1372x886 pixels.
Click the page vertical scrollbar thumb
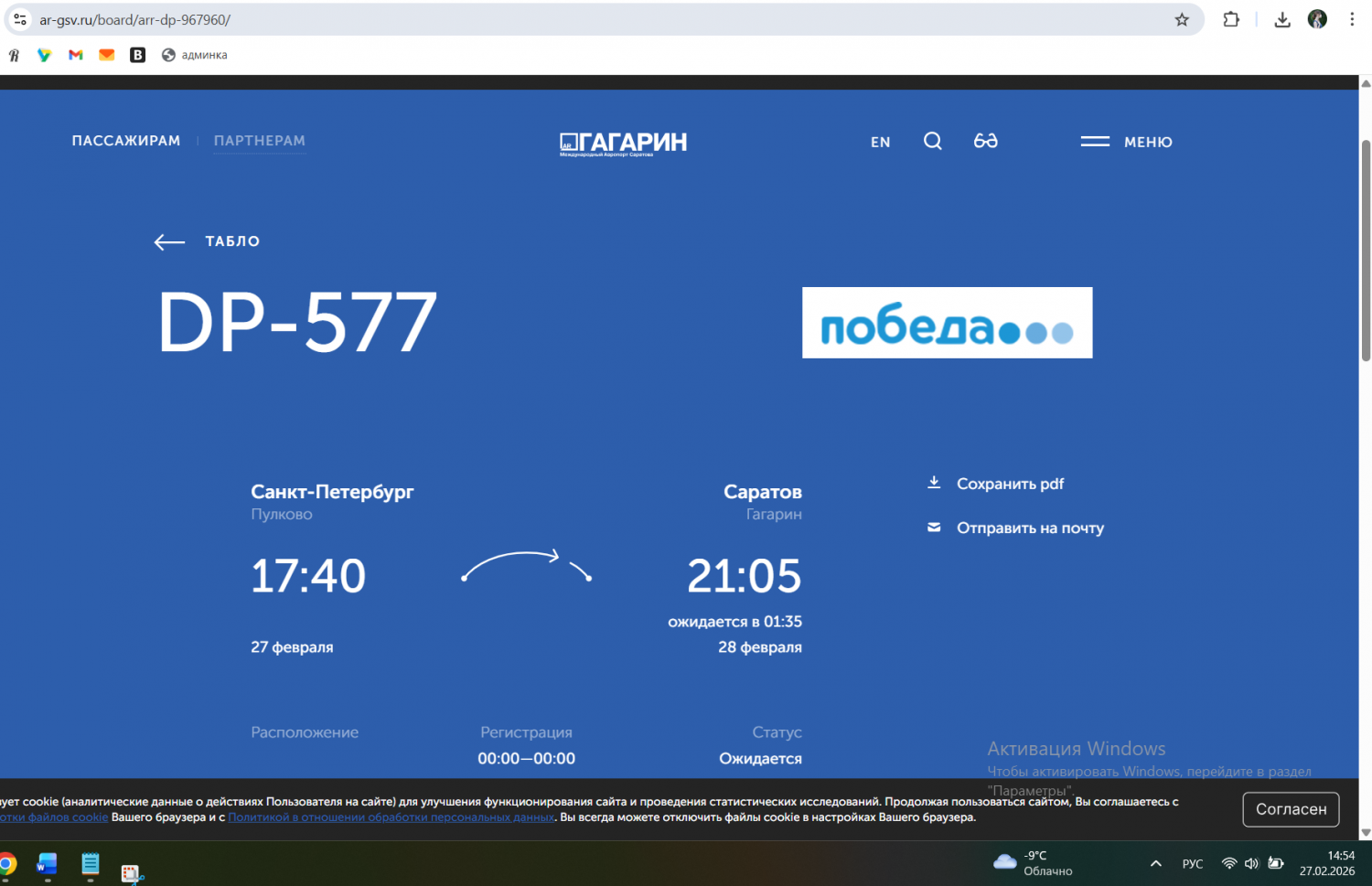coord(1366,251)
